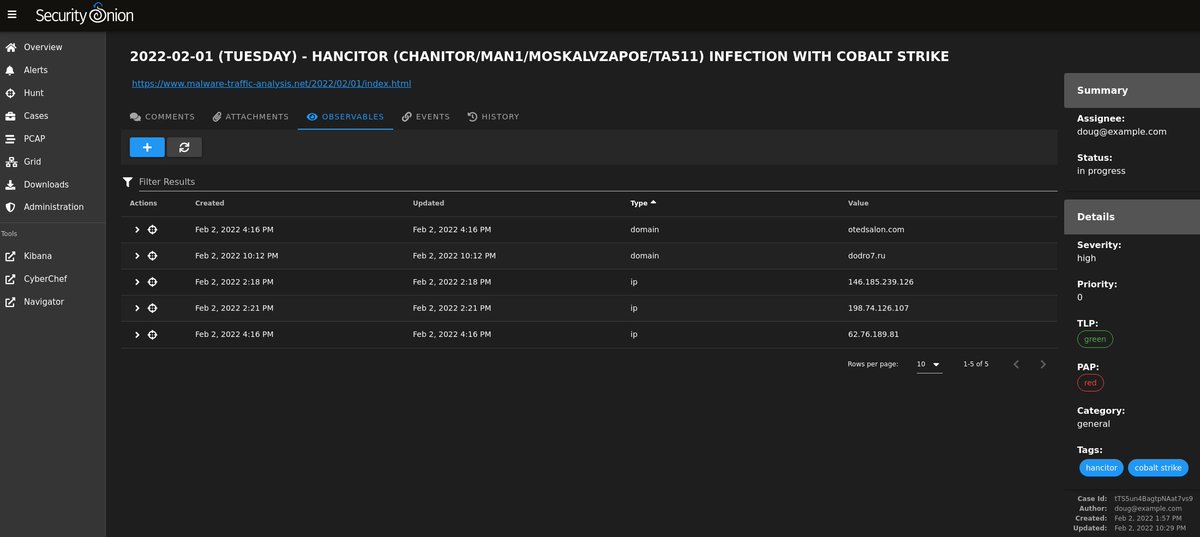Screen dimensions: 1200x537
Task: Open the History tab
Action: point(493,117)
